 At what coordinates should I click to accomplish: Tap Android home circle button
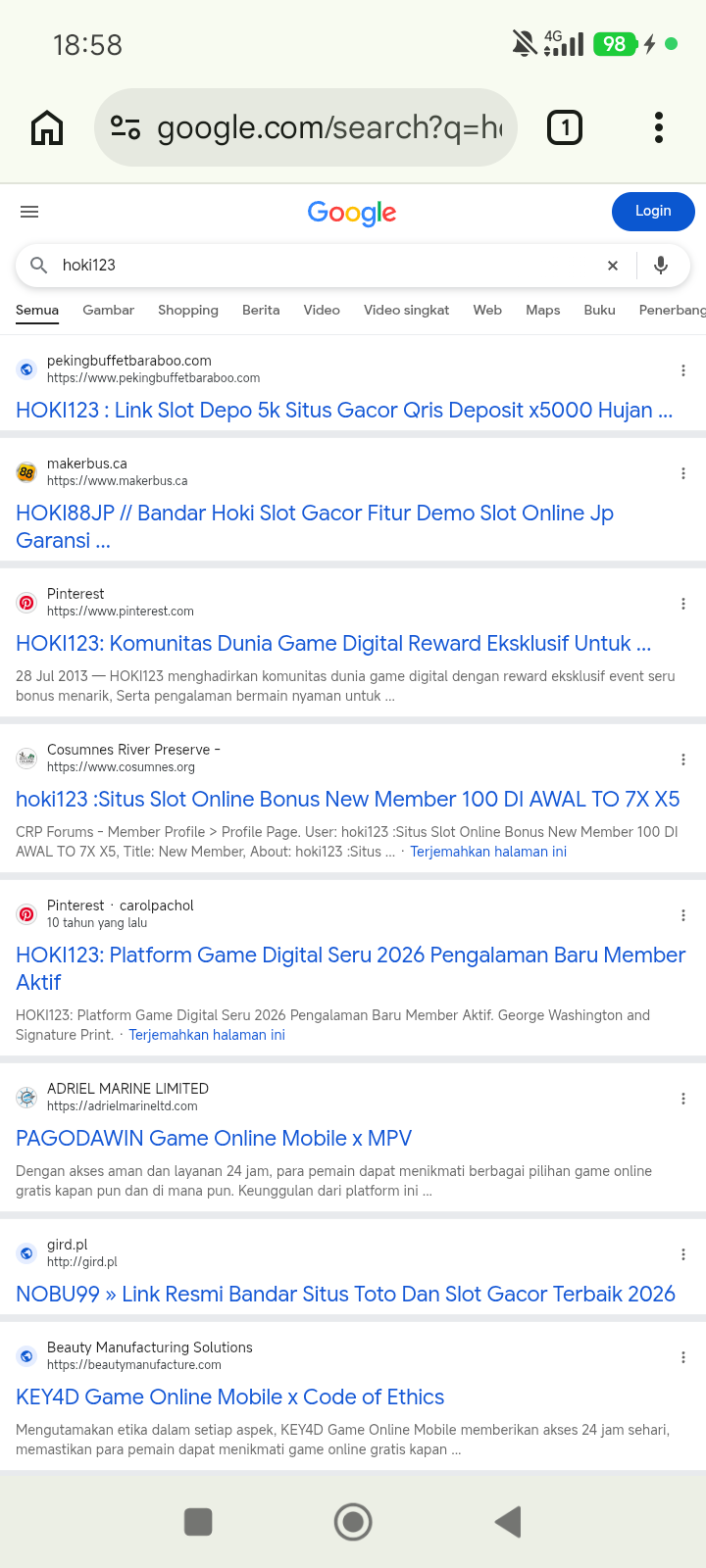353,1522
